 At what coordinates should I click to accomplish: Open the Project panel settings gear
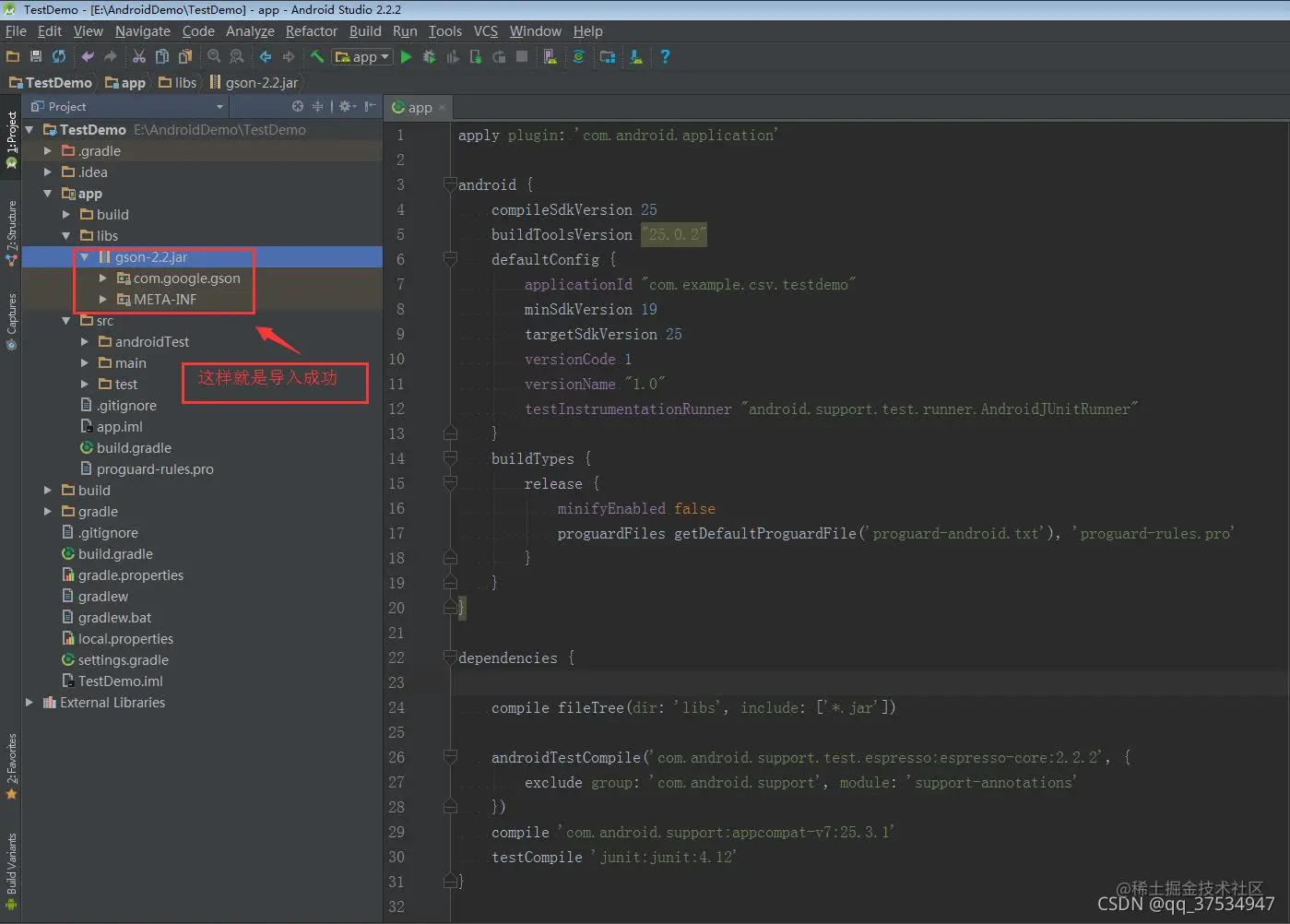(x=347, y=106)
